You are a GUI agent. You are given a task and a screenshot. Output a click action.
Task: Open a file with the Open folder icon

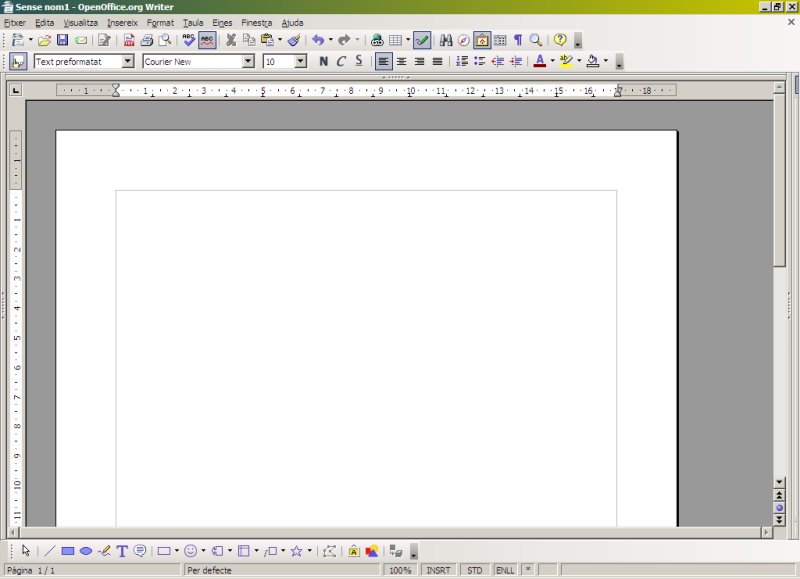(44, 40)
